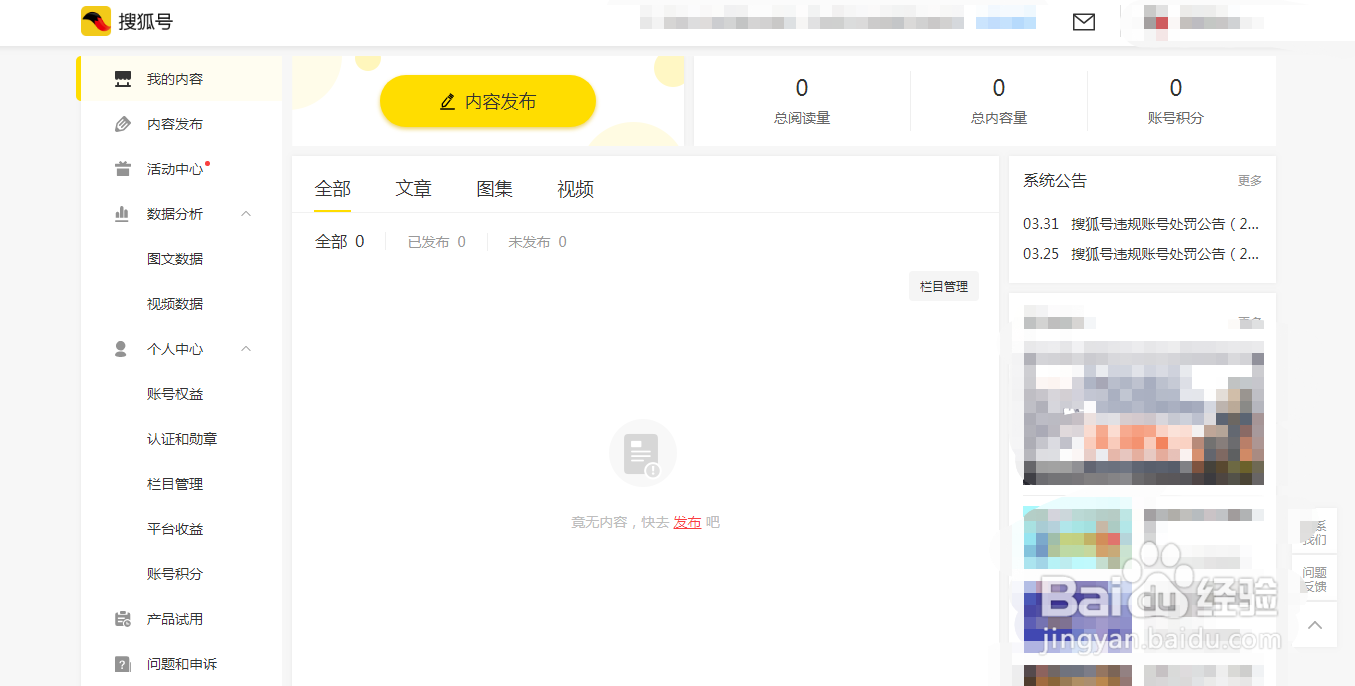
Task: Open 个人中心 via its person icon
Action: click(x=120, y=348)
